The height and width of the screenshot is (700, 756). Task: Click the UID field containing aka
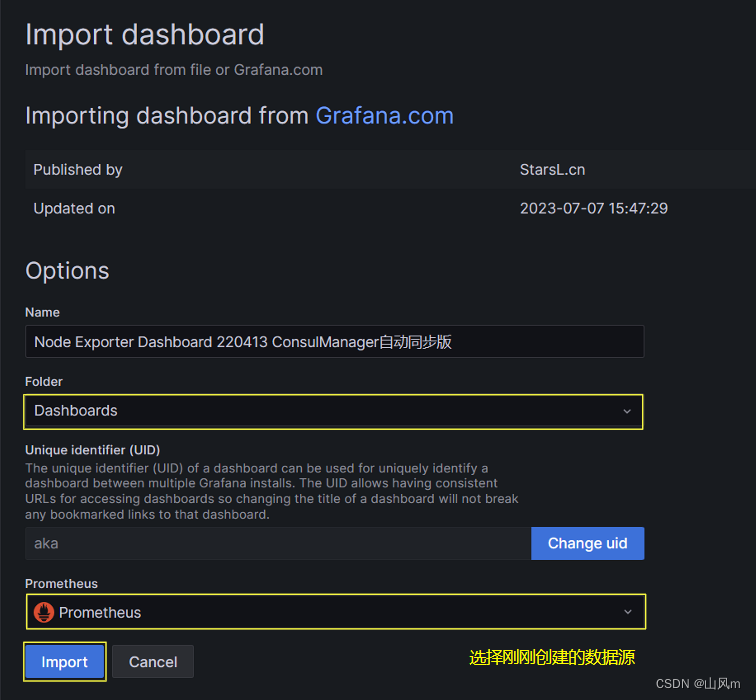coord(278,543)
